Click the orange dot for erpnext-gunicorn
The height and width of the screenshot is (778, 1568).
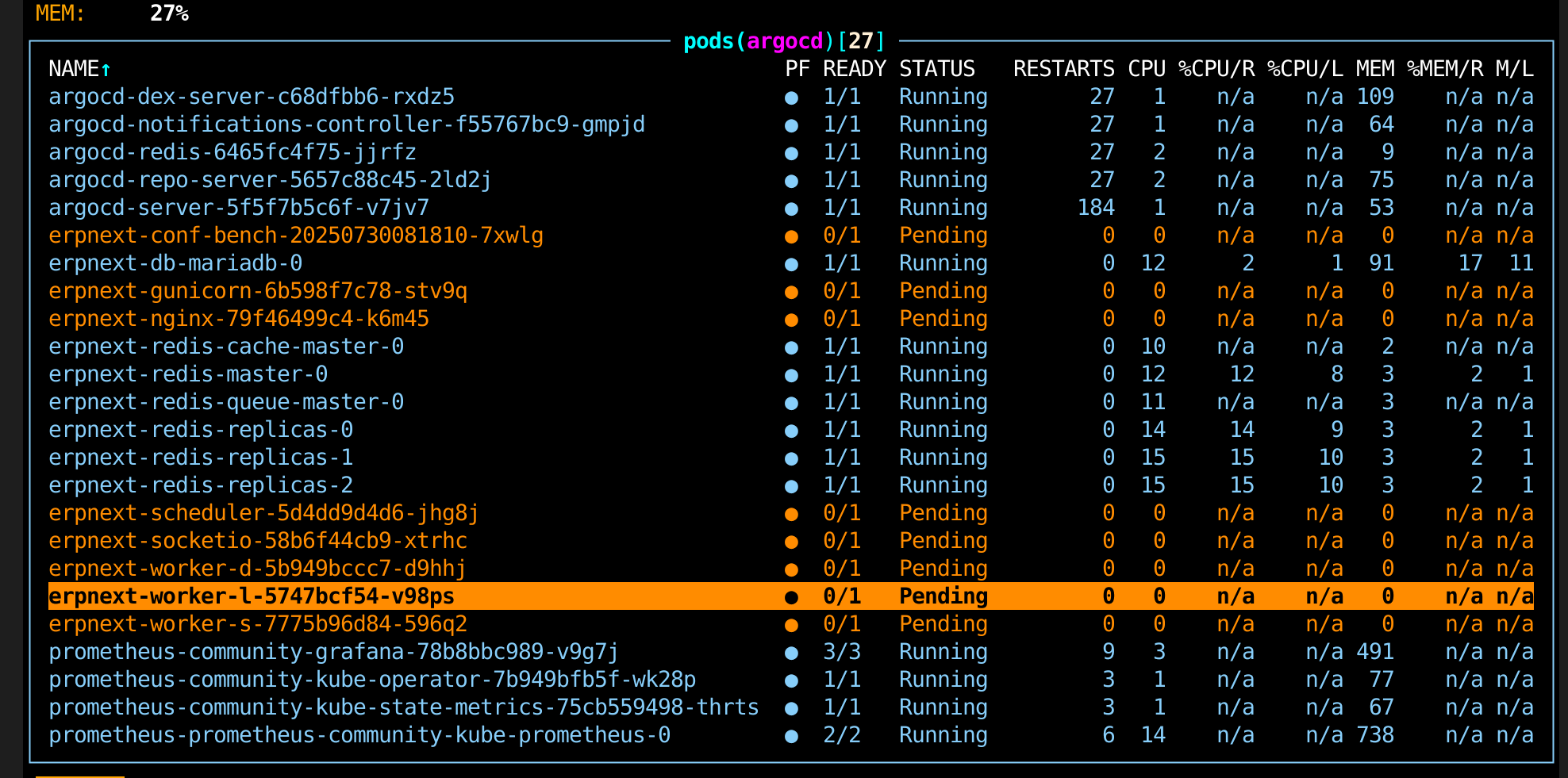tap(791, 292)
